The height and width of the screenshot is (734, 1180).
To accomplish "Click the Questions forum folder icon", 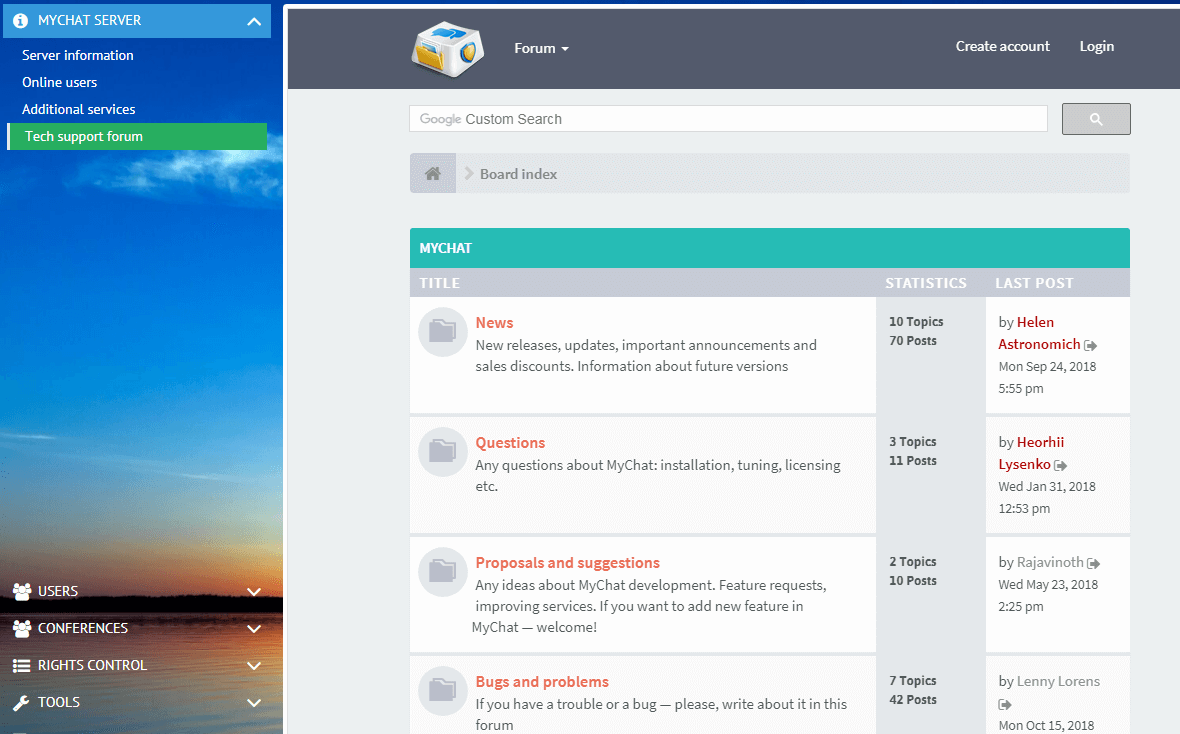I will point(443,452).
